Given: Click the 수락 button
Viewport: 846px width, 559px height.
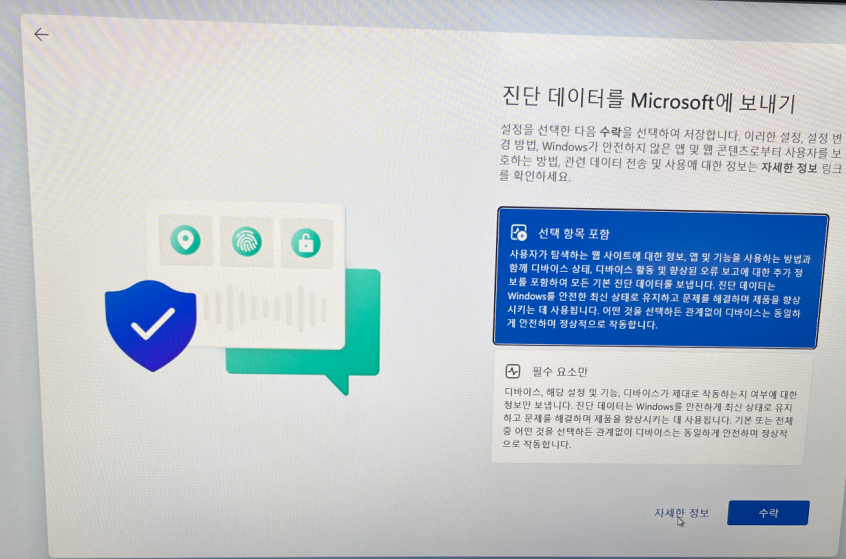Looking at the screenshot, I should coord(768,513).
